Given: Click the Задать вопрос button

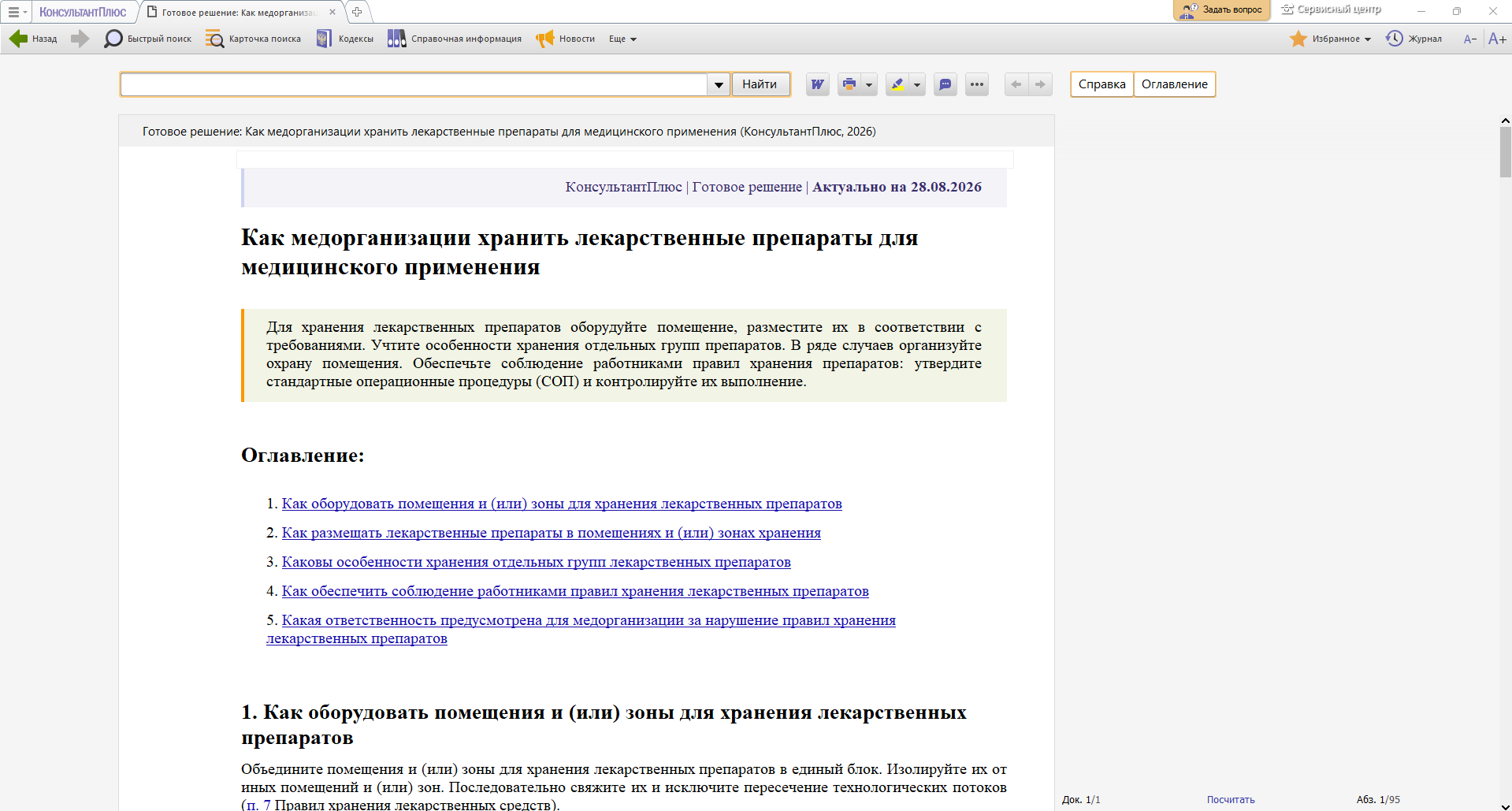Looking at the screenshot, I should (1221, 9).
